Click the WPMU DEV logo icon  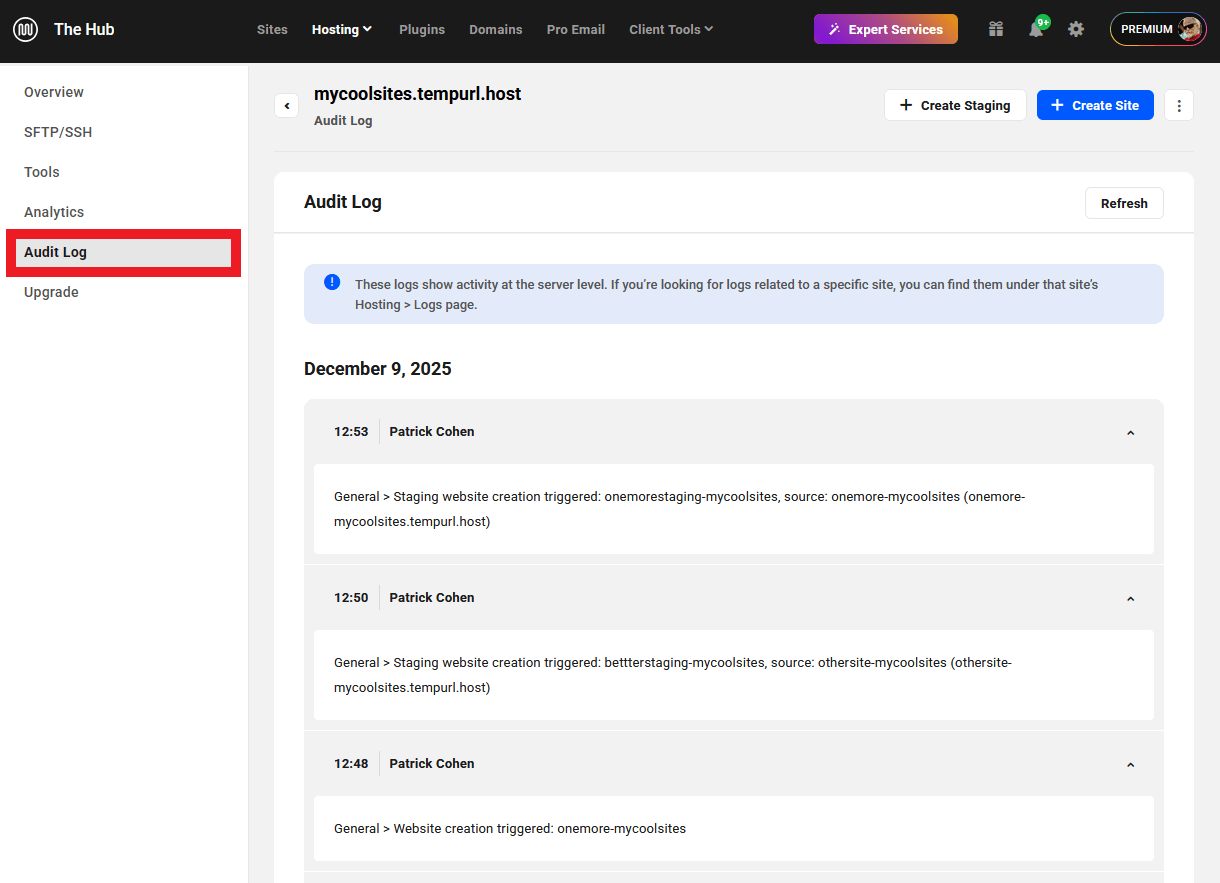click(x=25, y=29)
